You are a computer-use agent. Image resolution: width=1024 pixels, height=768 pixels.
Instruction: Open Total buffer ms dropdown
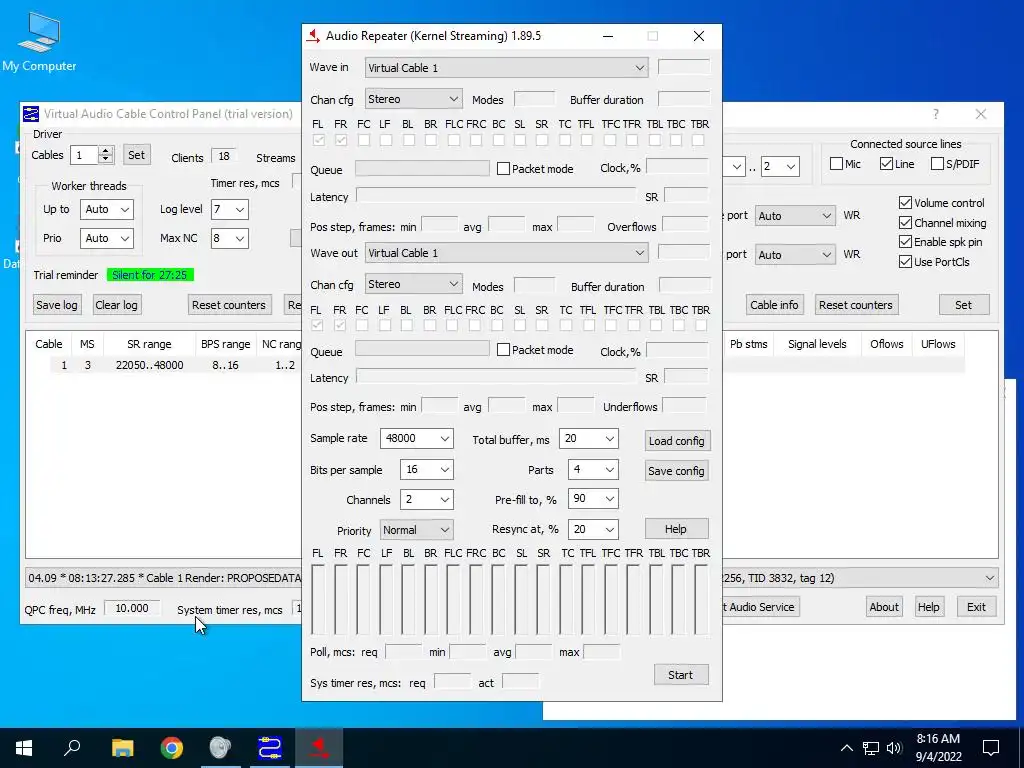[588, 438]
